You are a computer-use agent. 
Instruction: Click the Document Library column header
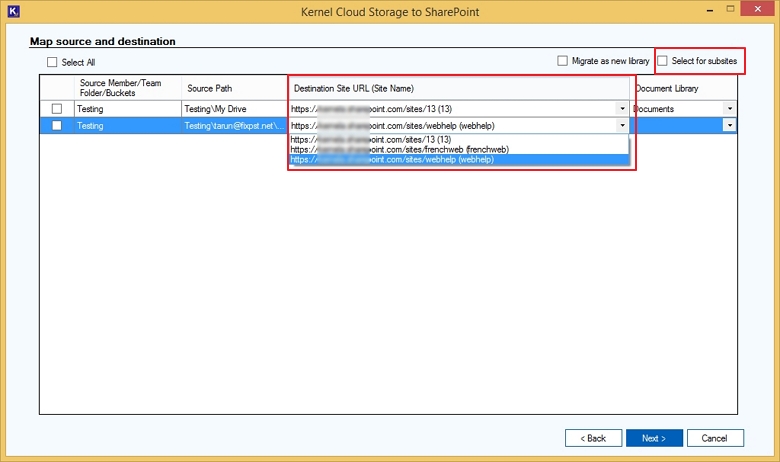[x=683, y=88]
